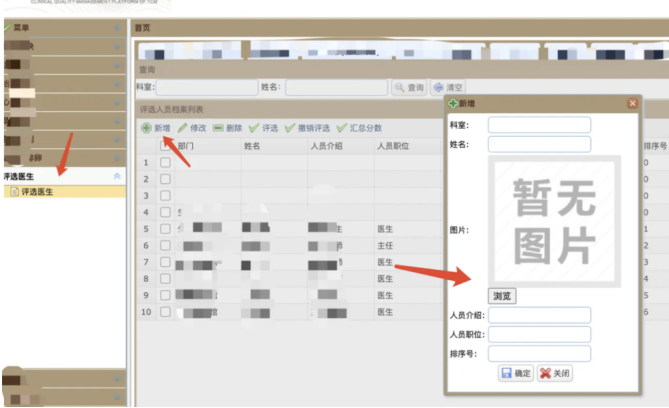
Task: Click the 删除 delete toolbar icon
Action: [x=218, y=128]
